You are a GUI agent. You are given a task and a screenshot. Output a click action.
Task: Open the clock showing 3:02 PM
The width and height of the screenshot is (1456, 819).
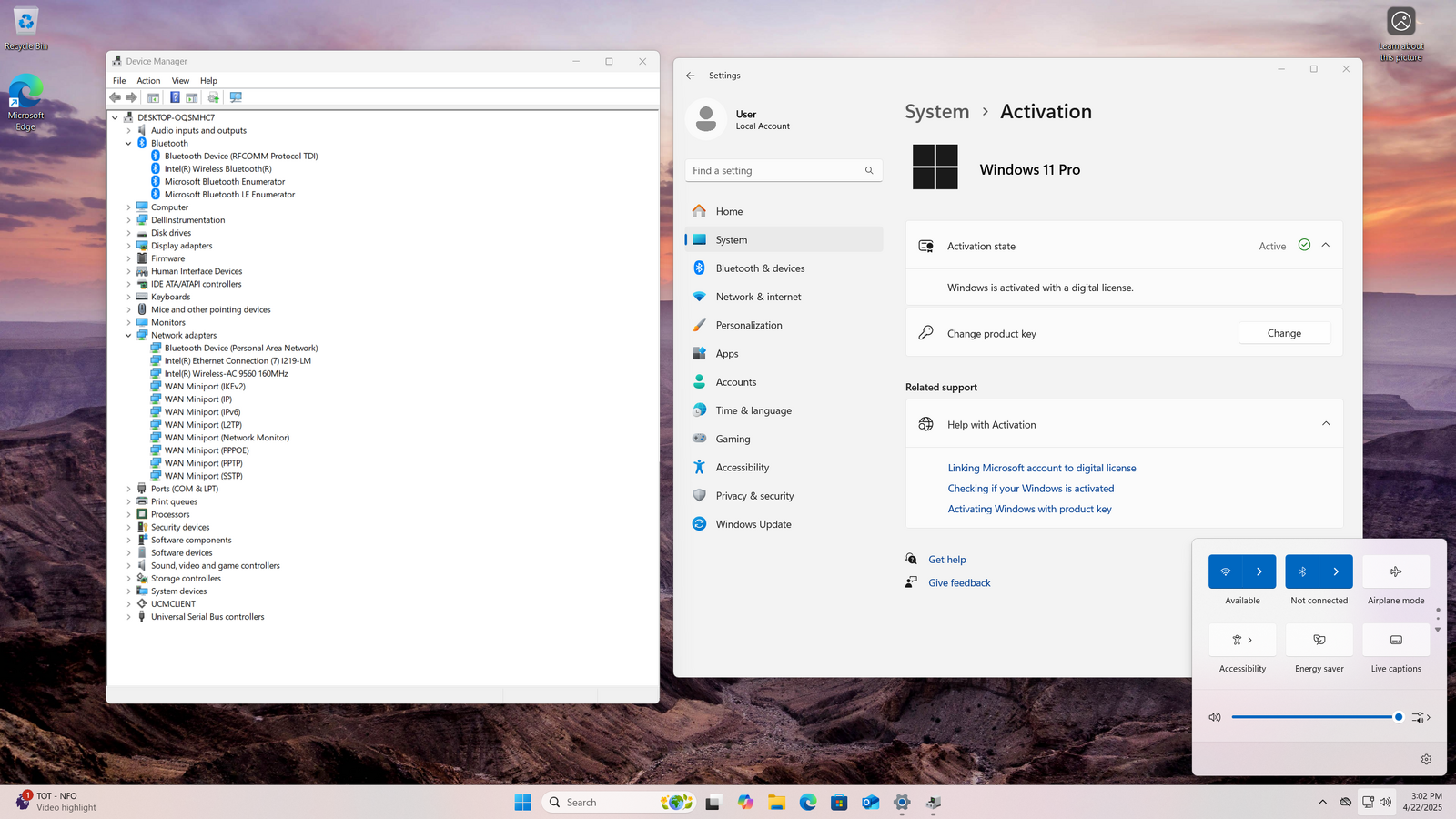(x=1421, y=802)
